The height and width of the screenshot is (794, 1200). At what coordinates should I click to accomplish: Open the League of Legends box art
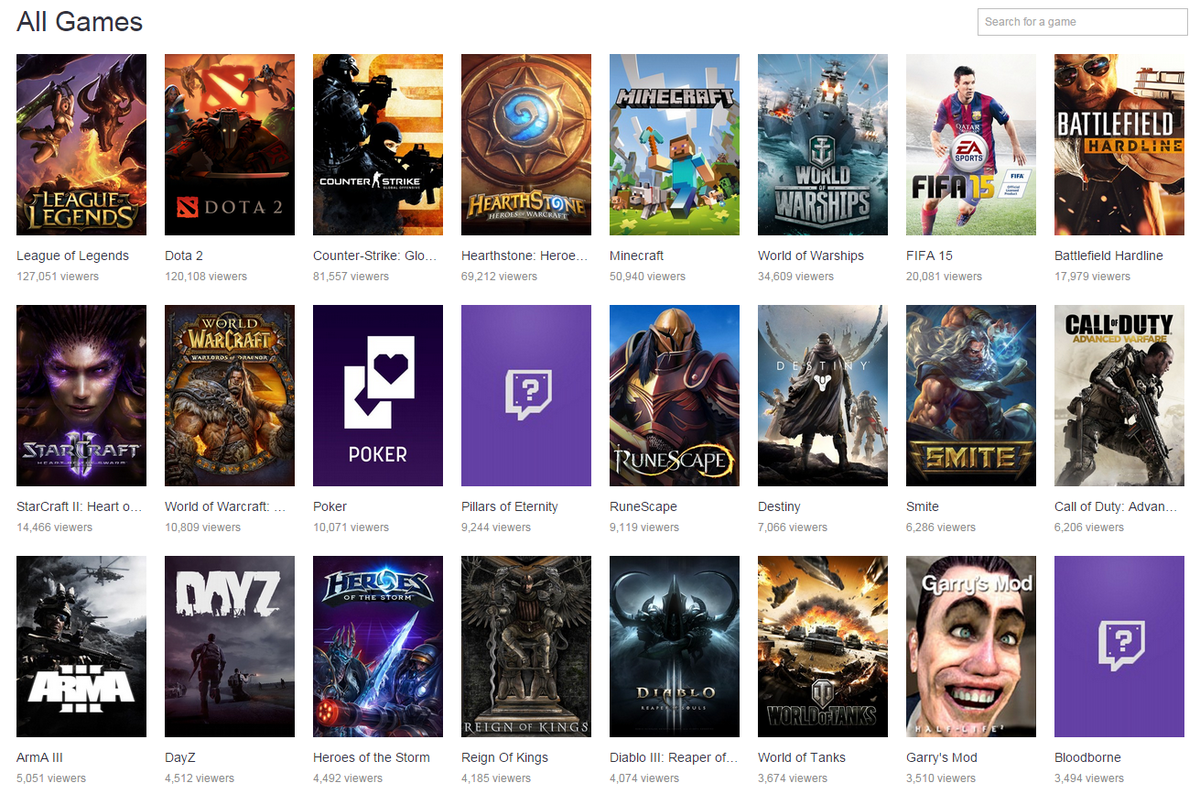click(81, 145)
